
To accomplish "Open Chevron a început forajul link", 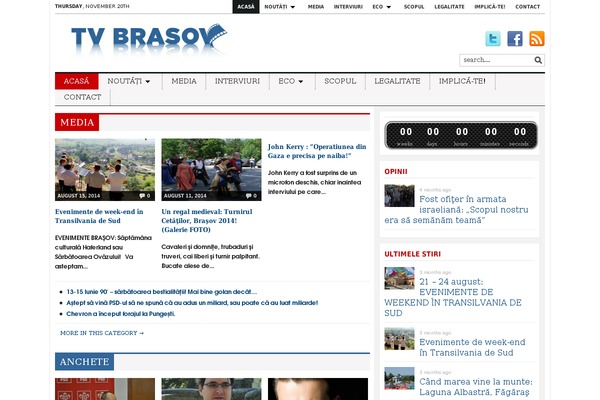I will (x=121, y=314).
